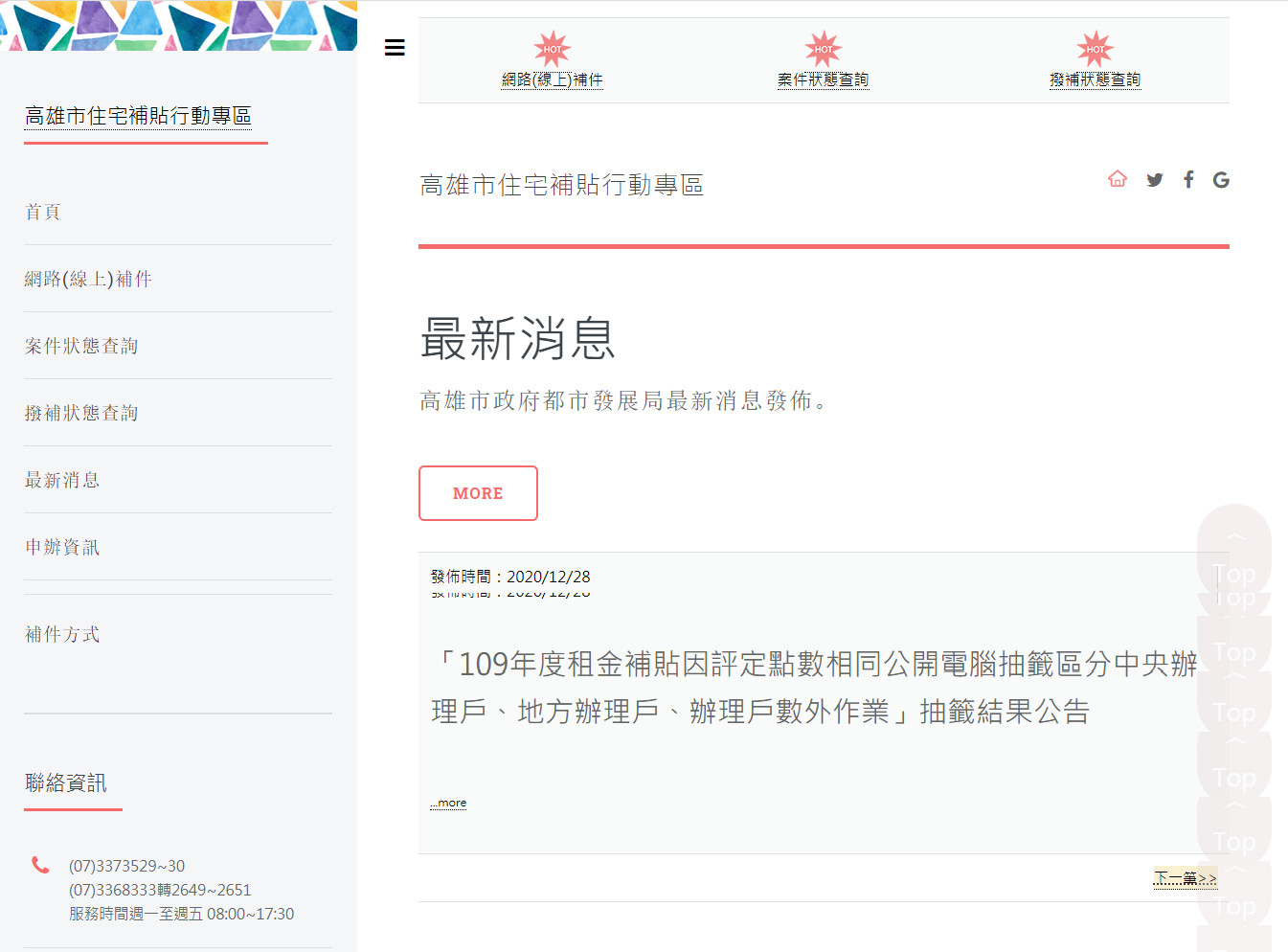Share on Facebook via f icon

1188,179
